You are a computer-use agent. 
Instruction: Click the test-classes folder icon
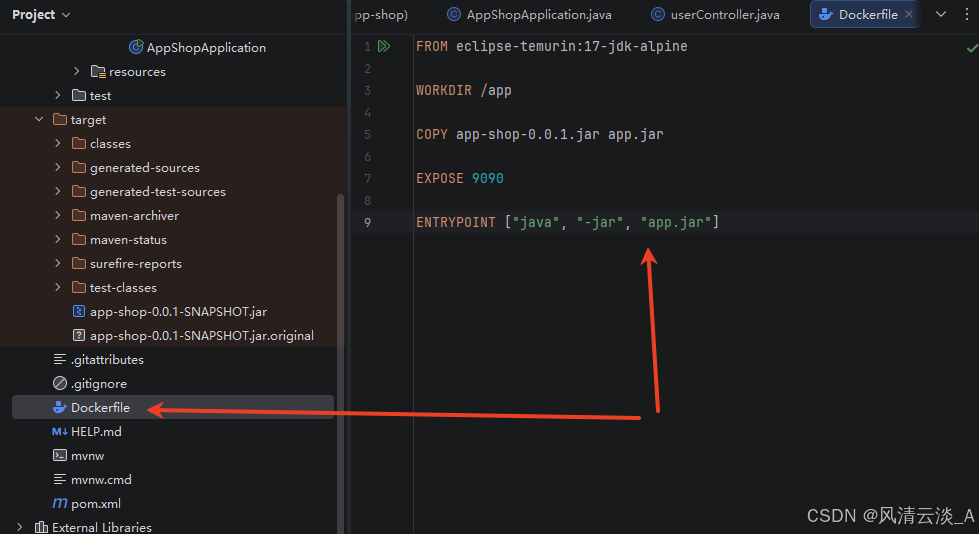click(x=79, y=287)
